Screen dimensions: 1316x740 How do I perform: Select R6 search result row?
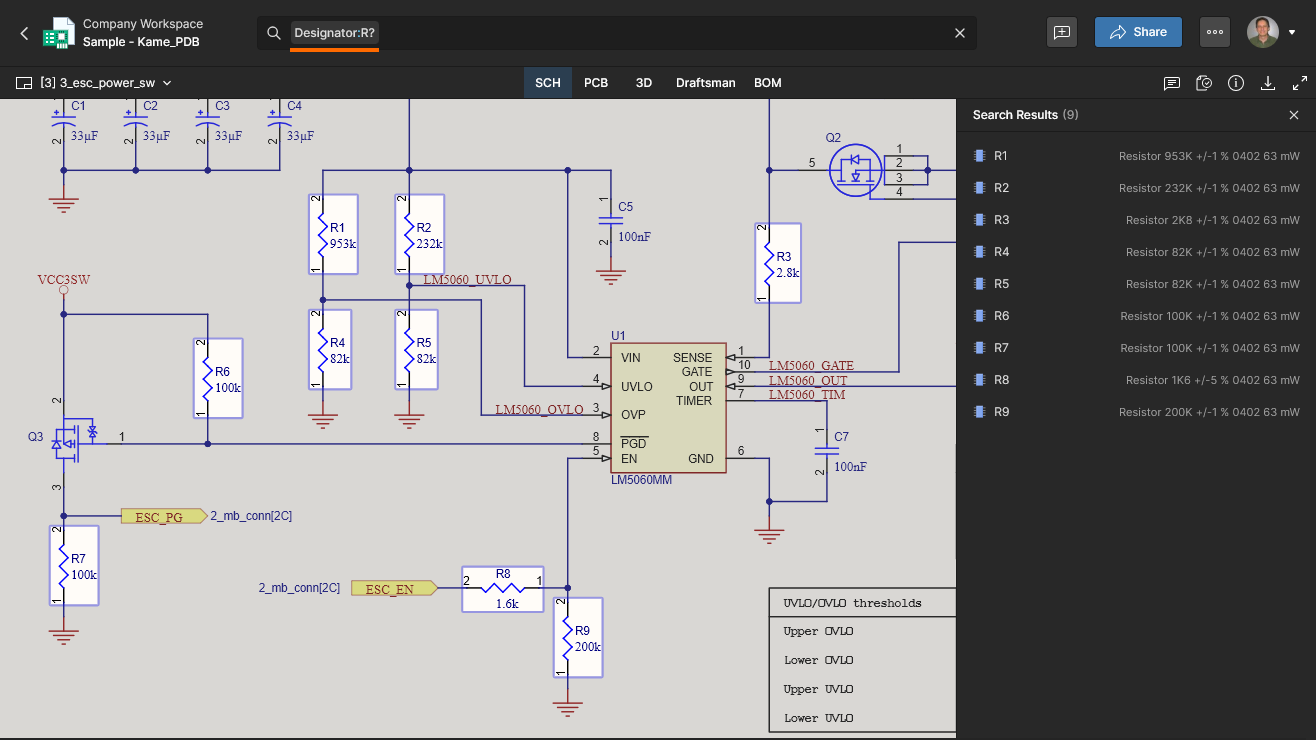pos(1136,316)
